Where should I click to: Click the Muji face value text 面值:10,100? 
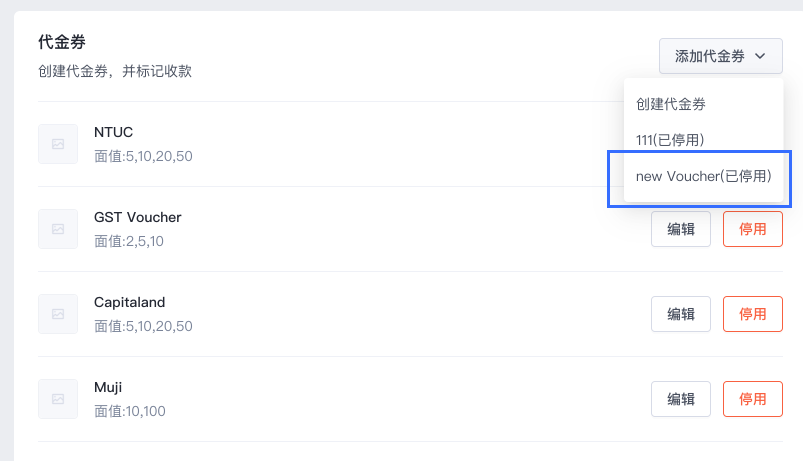130,411
